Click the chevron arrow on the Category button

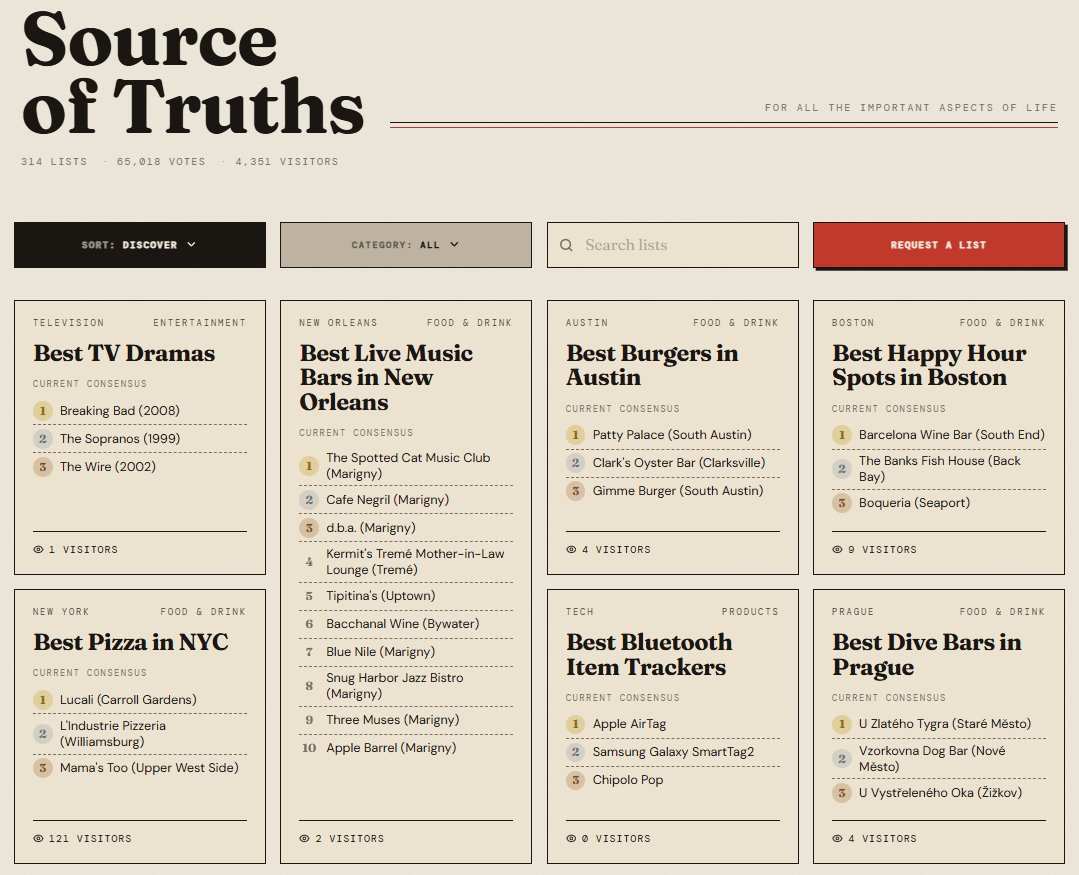tap(454, 244)
